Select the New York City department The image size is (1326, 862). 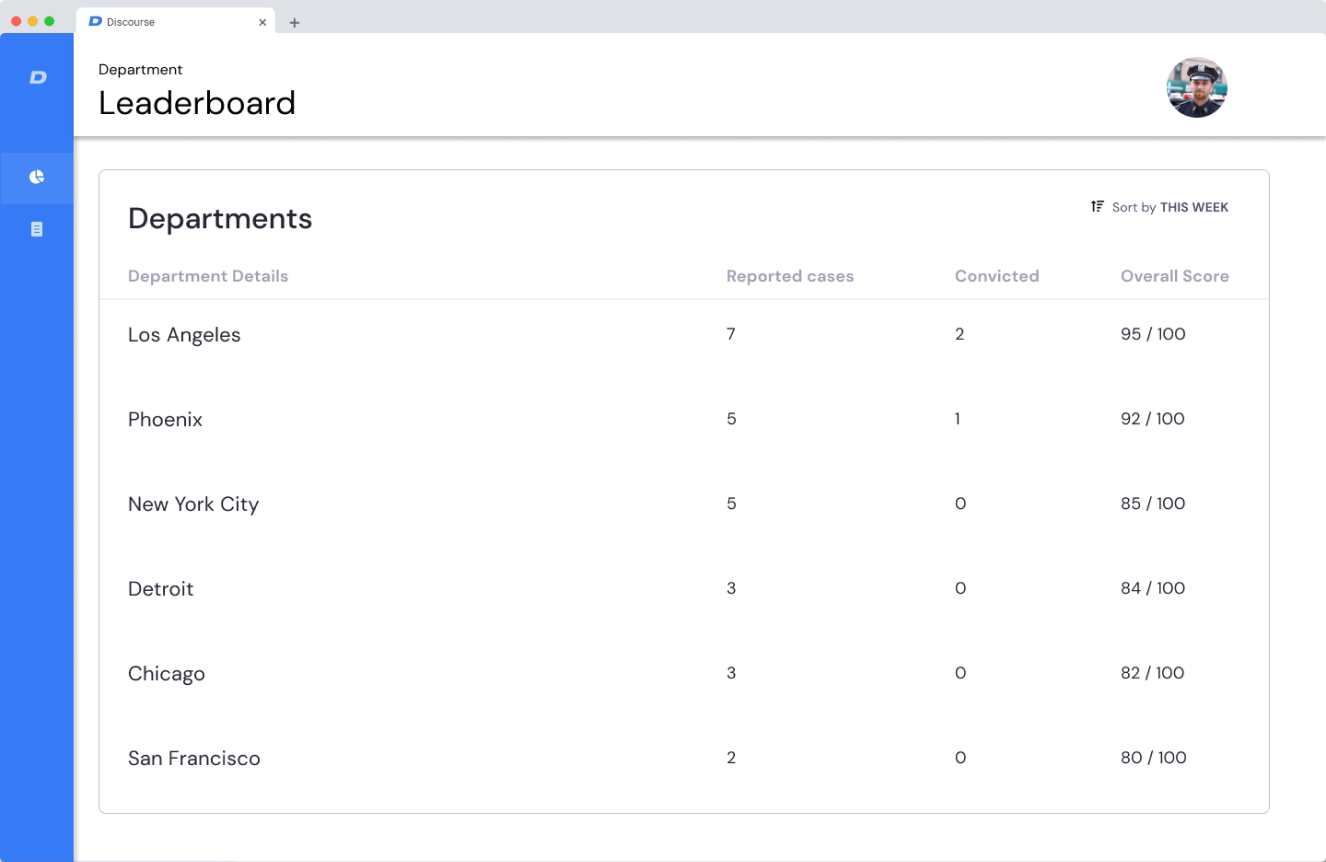click(x=193, y=504)
